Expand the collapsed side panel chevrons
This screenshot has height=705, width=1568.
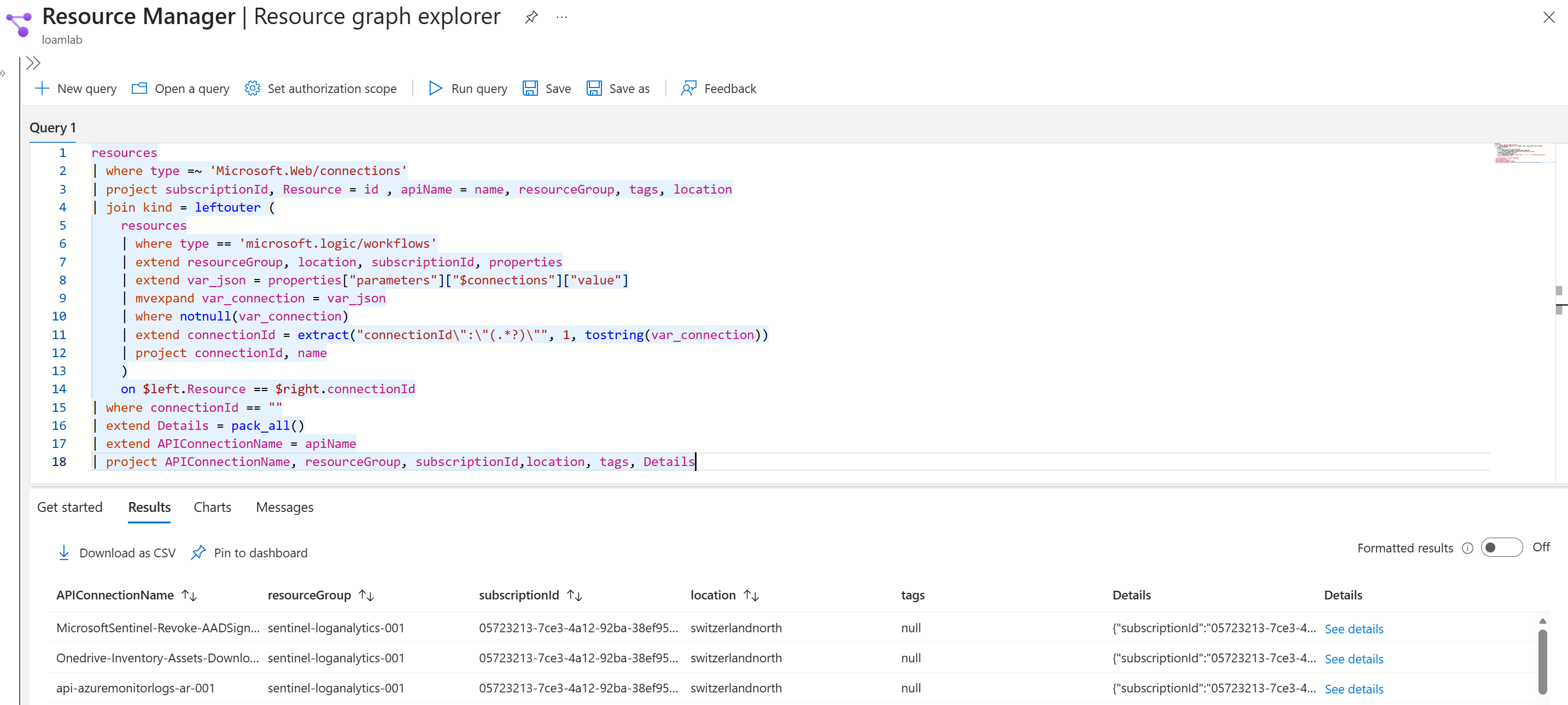(33, 63)
